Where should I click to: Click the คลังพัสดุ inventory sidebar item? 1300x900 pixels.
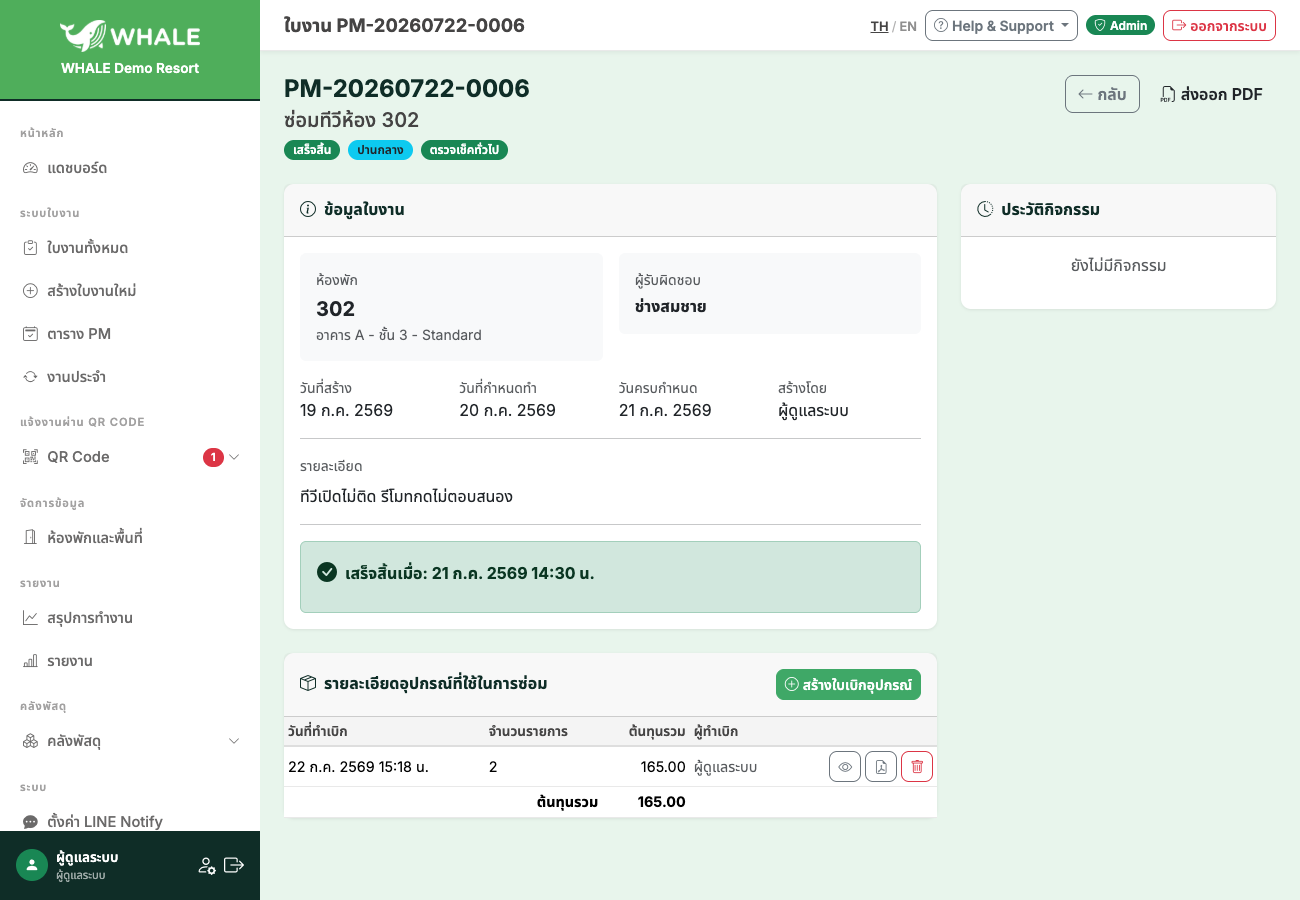[x=130, y=741]
